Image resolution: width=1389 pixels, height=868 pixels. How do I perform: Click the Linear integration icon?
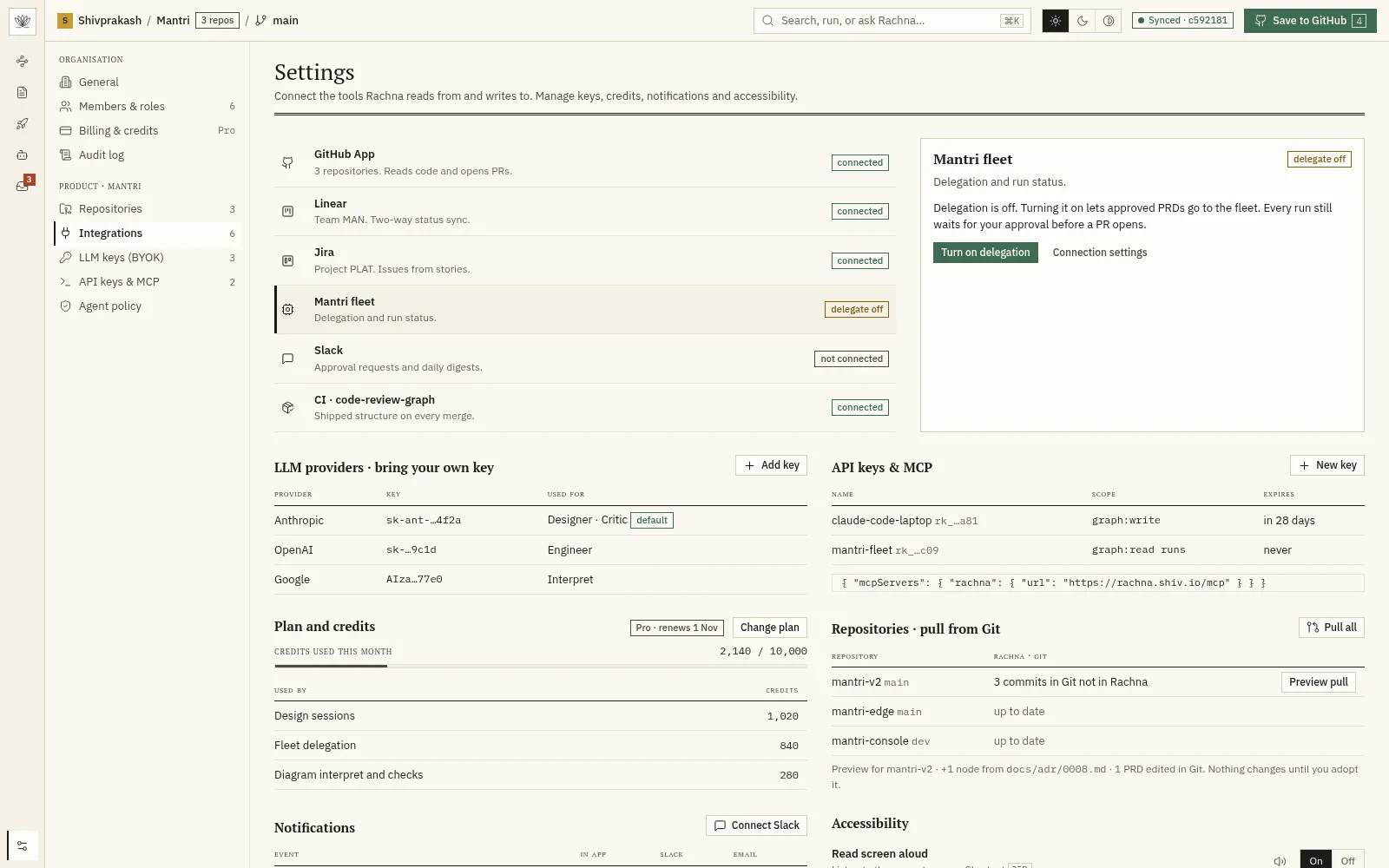tap(287, 211)
